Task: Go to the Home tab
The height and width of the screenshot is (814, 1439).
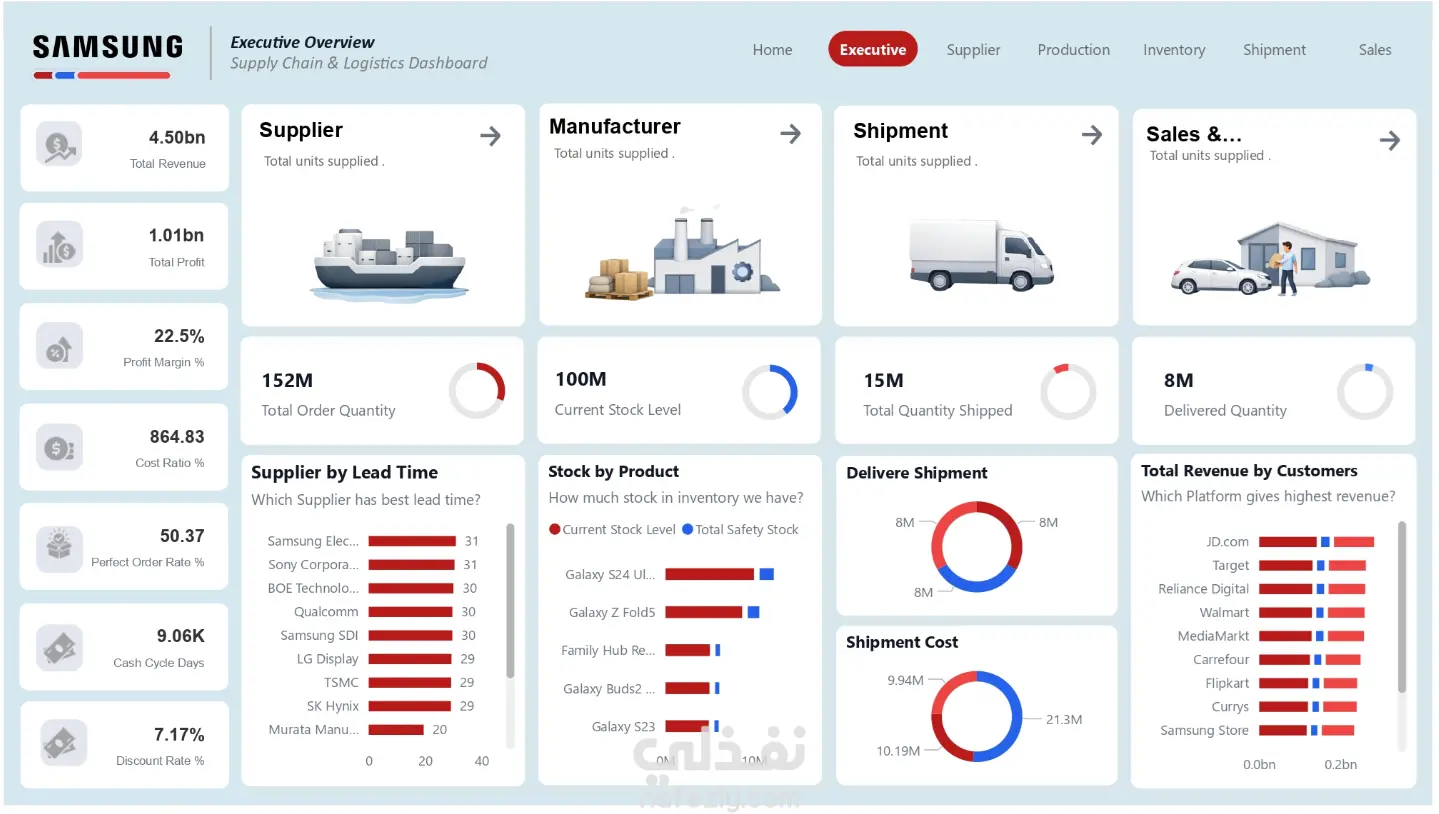Action: [x=772, y=50]
